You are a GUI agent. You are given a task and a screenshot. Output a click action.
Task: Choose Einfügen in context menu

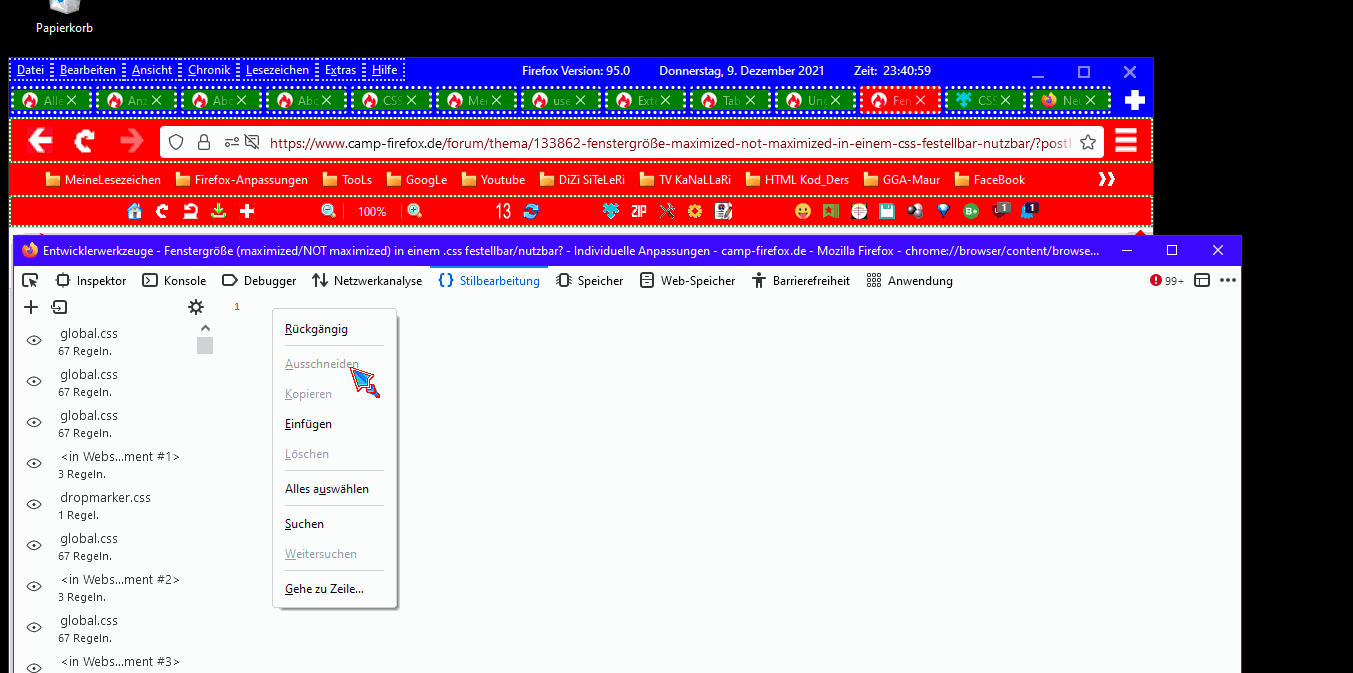pyautogui.click(x=335, y=424)
